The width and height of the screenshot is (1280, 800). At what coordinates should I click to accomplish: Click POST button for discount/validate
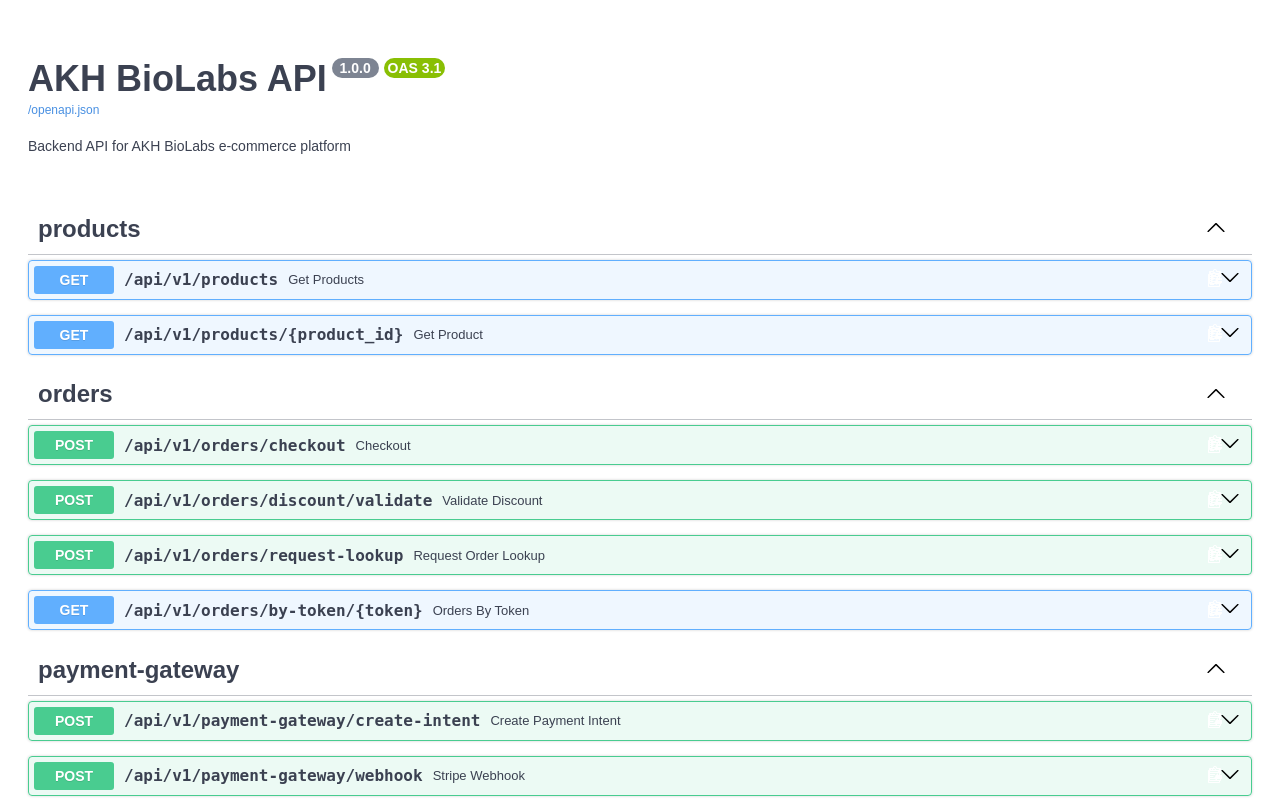74,500
